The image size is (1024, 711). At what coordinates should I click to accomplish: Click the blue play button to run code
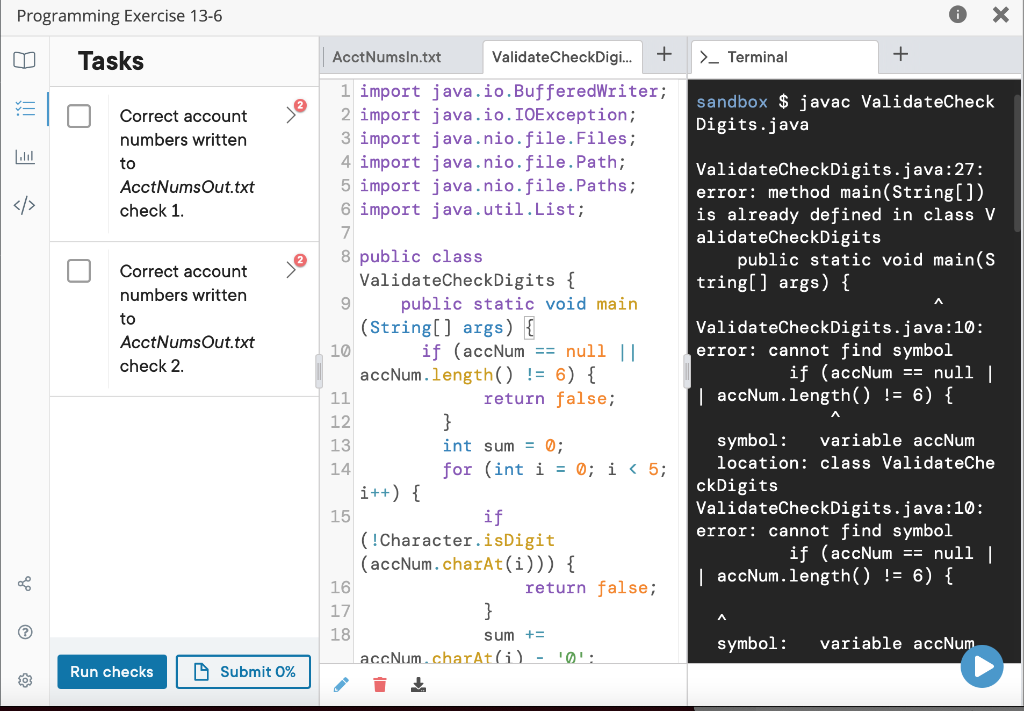tap(982, 666)
